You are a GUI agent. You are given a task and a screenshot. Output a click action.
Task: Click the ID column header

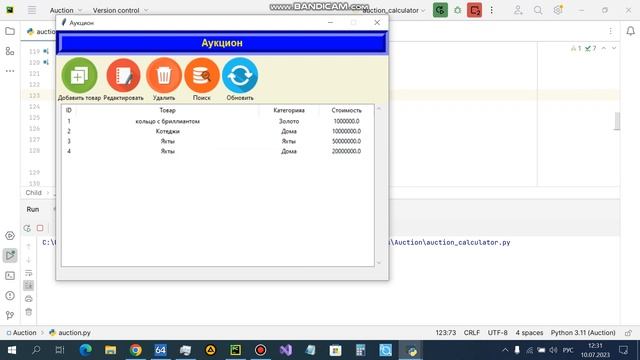(x=69, y=110)
